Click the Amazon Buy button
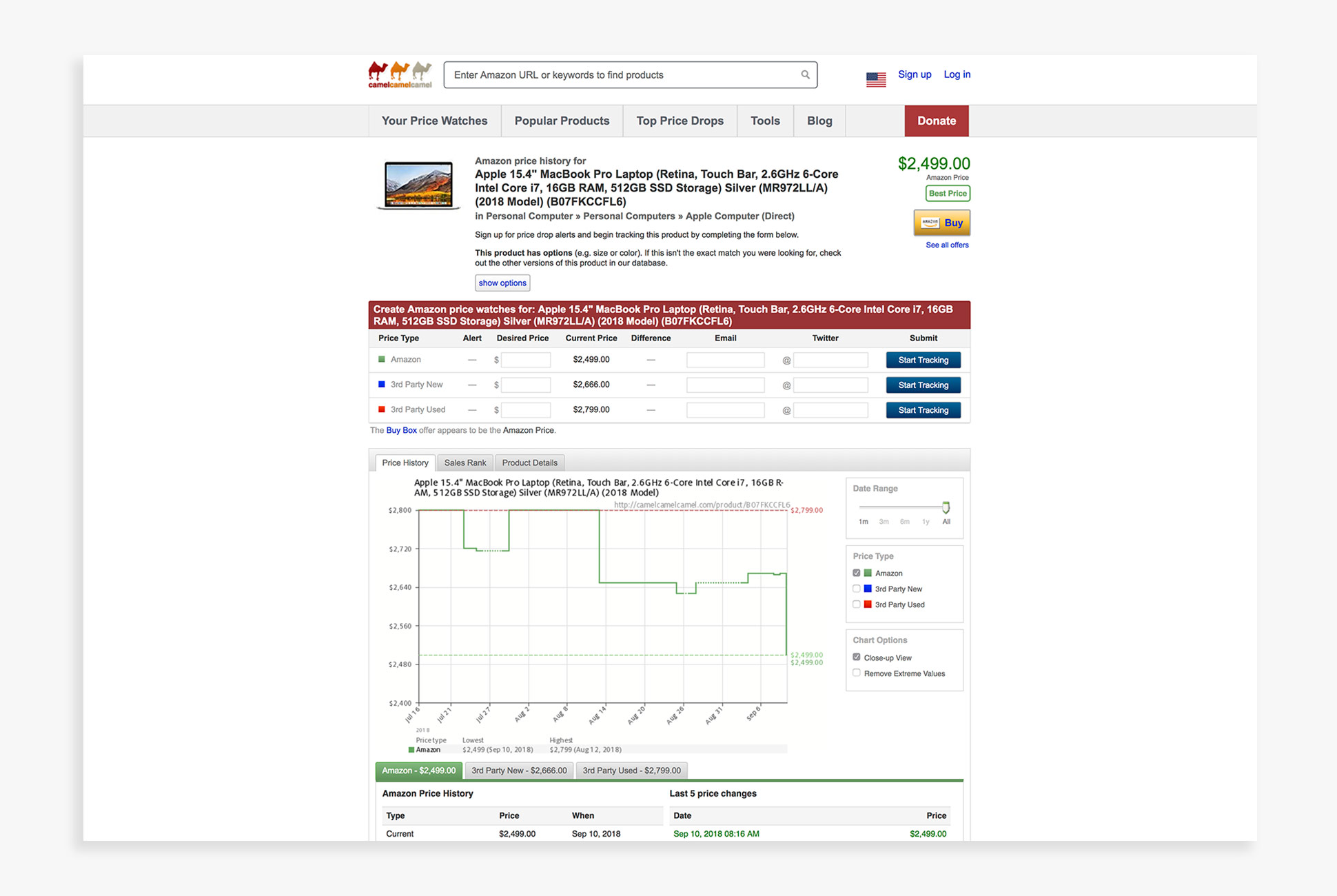This screenshot has height=896, width=1337. tap(941, 223)
